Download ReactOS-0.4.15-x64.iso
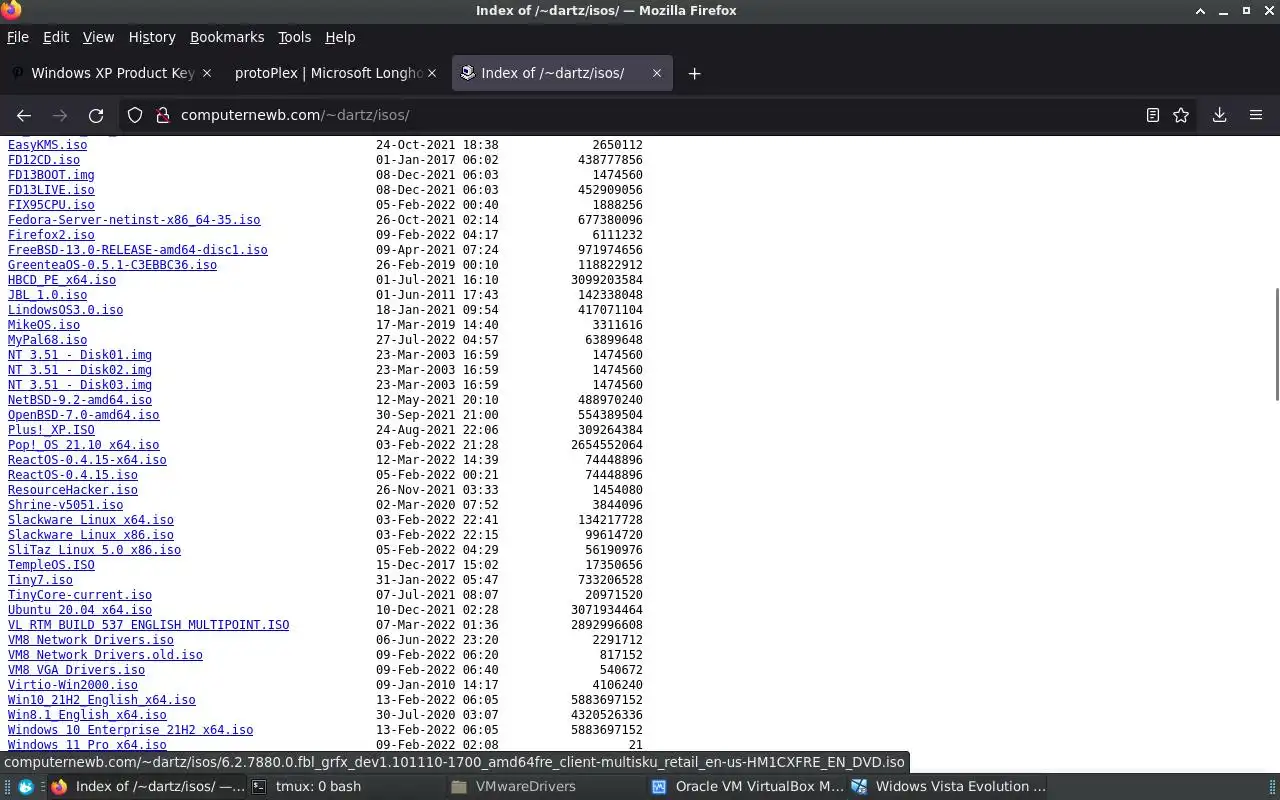1280x800 pixels. 87,460
